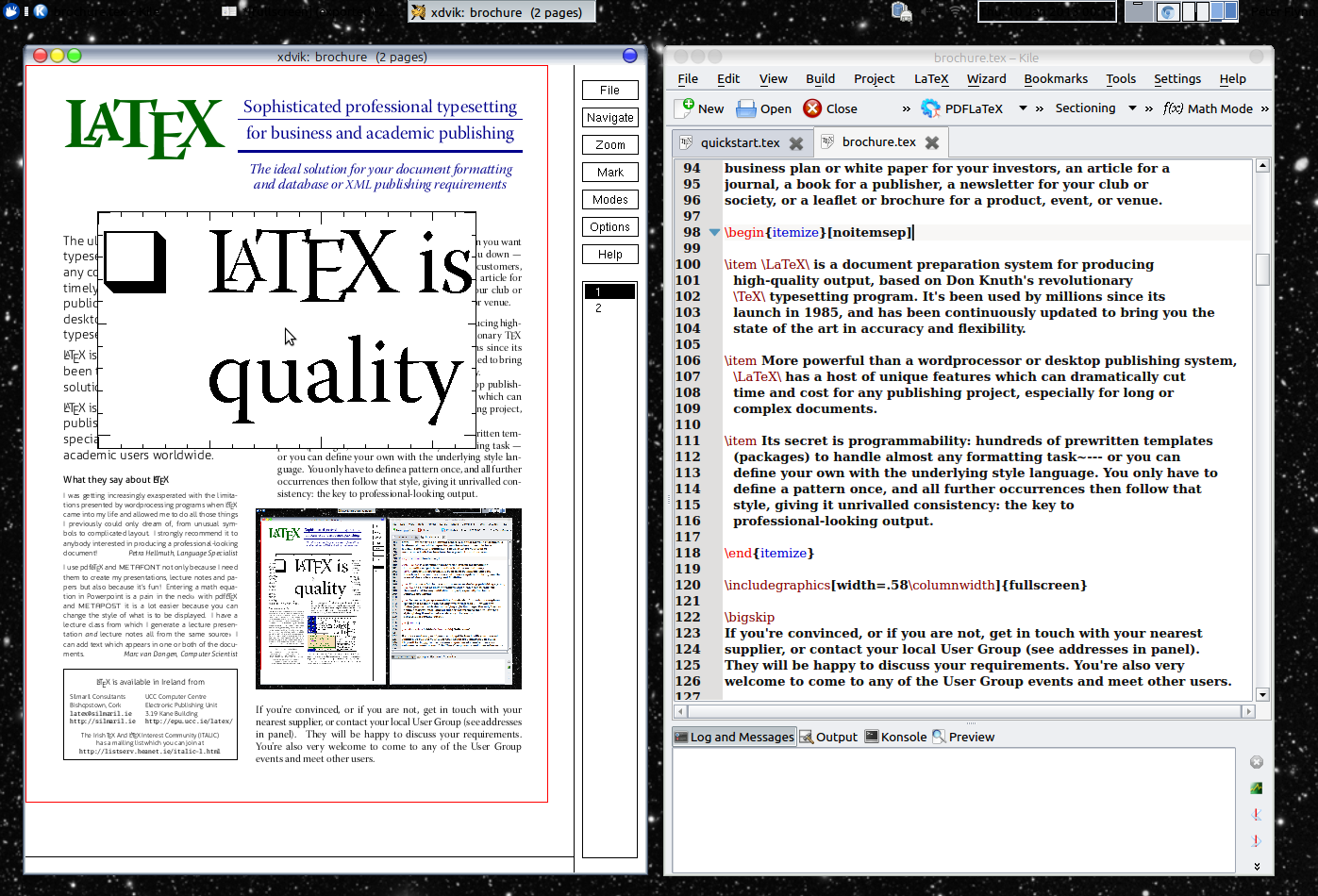Open the PDFLaTeX dropdown arrow
This screenshot has height=896, width=1318.
[1023, 108]
